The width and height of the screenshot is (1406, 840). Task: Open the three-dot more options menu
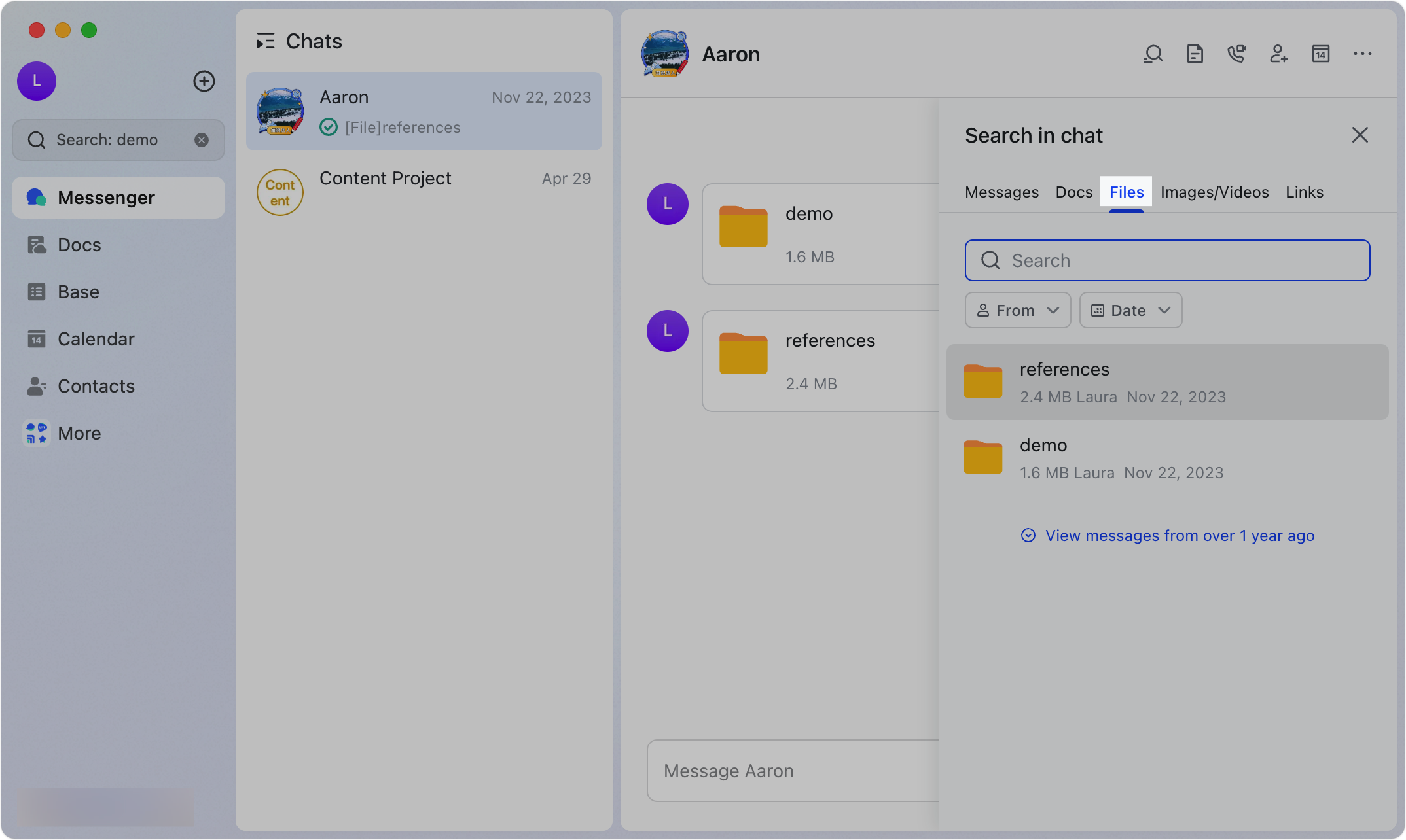tap(1363, 54)
